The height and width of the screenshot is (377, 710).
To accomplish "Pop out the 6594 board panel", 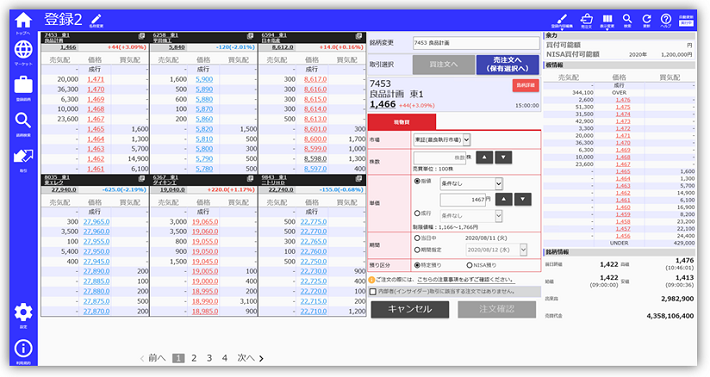I will (x=359, y=36).
